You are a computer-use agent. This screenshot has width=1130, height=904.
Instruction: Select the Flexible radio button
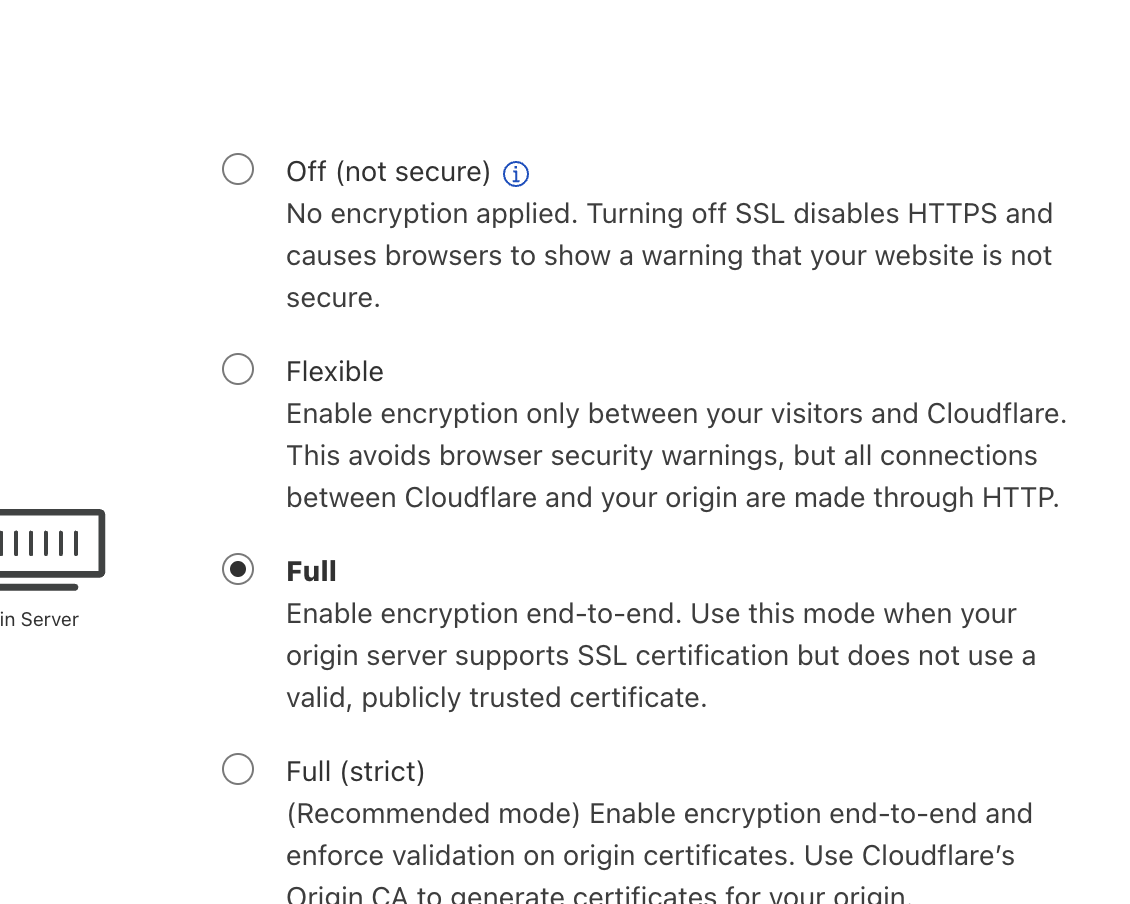click(x=238, y=370)
